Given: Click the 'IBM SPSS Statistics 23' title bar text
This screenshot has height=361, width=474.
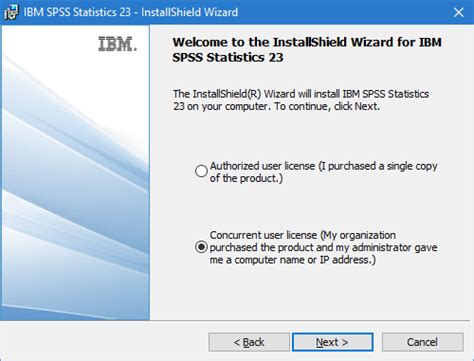Looking at the screenshot, I should click(x=77, y=12).
